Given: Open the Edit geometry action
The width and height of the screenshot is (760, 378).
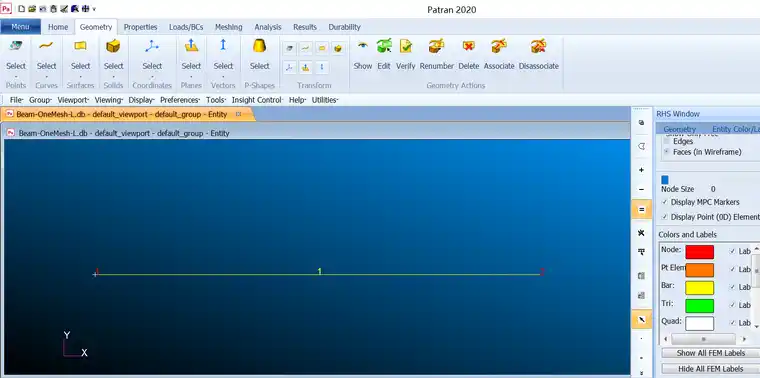Looking at the screenshot, I should click(384, 46).
